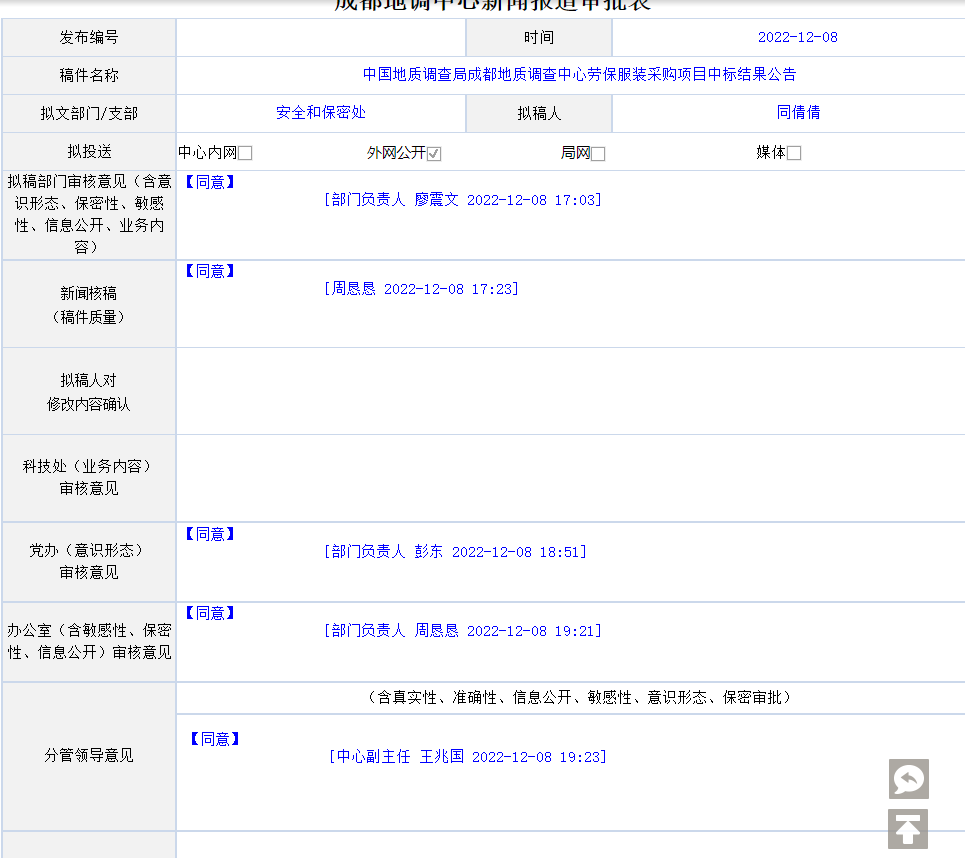Image resolution: width=965 pixels, height=858 pixels.
Task: Click the 彭东 18:51 approval signature
Action: point(455,552)
